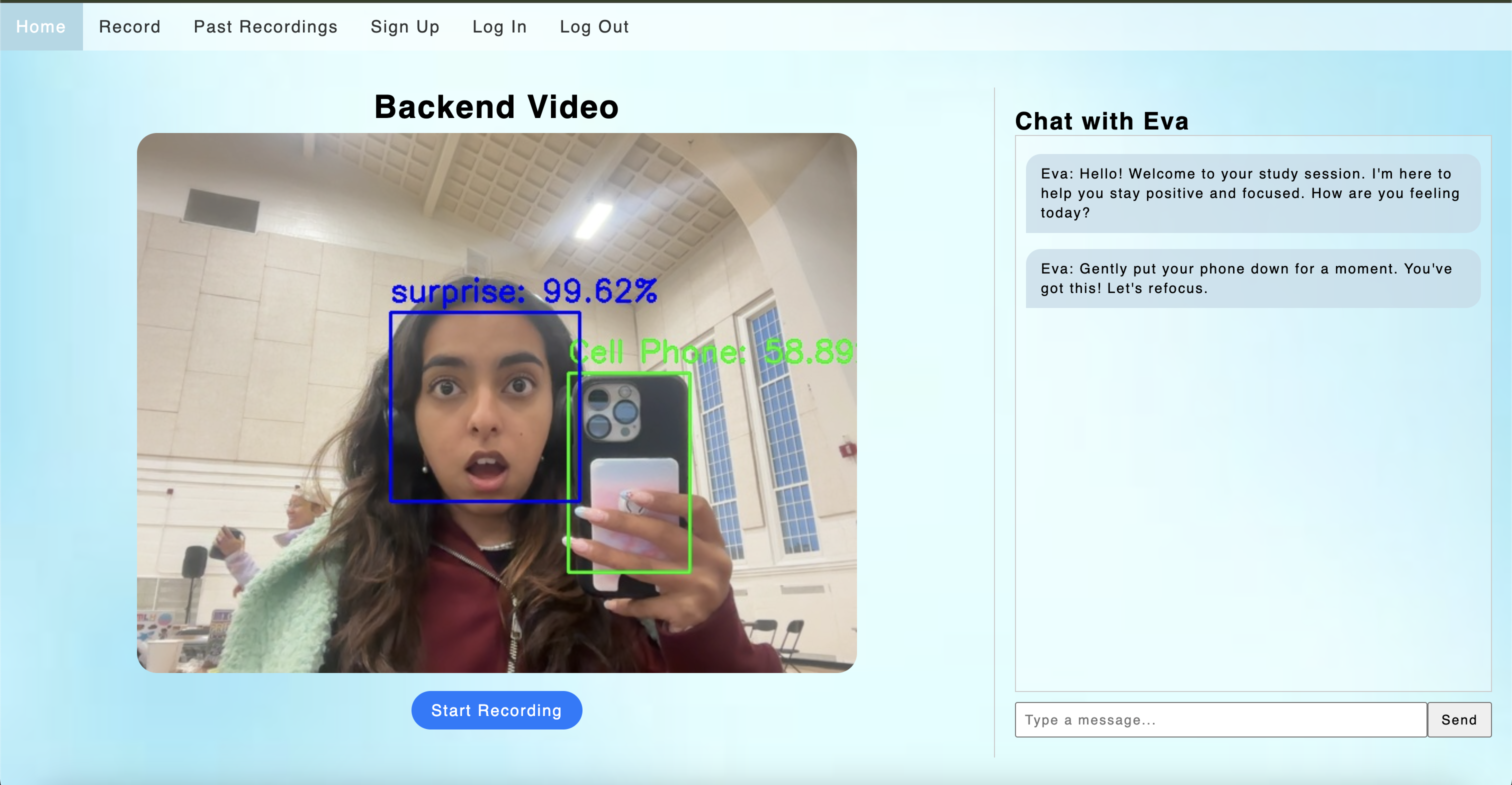Click empty area of chat history panel
Viewport: 1512px width, 785px height.
pyautogui.click(x=1252, y=499)
